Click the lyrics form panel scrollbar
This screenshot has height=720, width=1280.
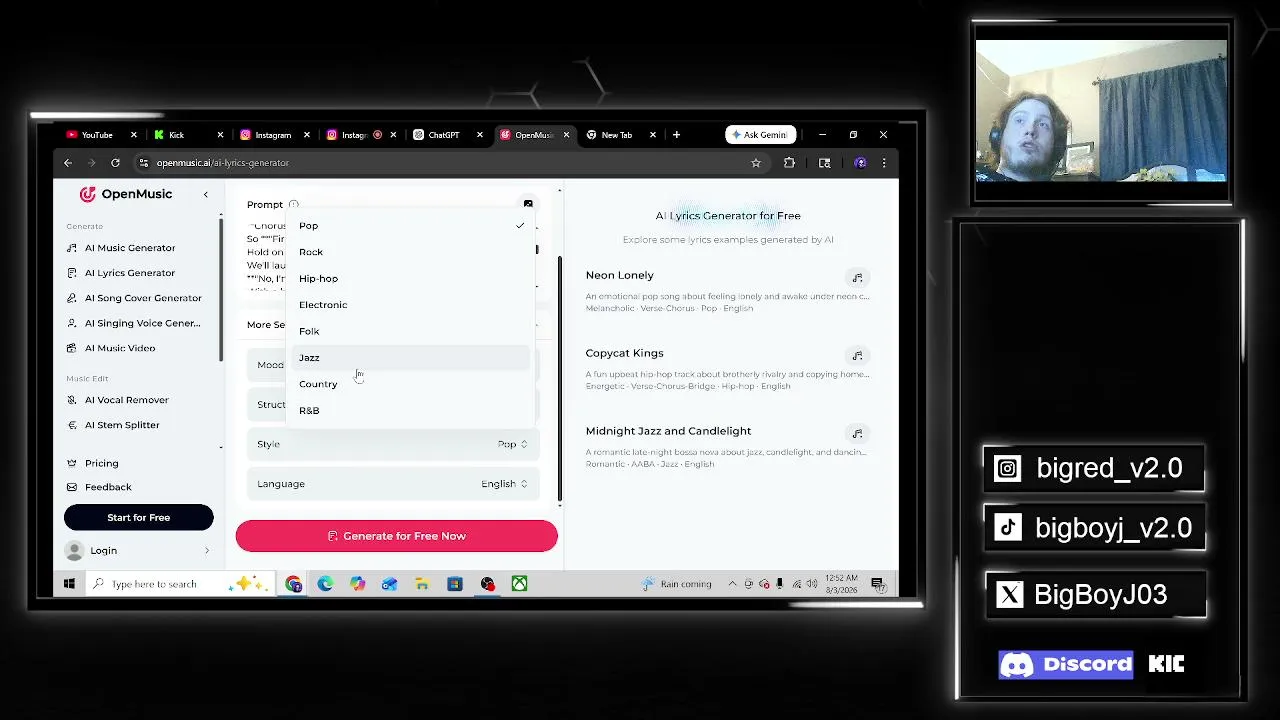[560, 379]
